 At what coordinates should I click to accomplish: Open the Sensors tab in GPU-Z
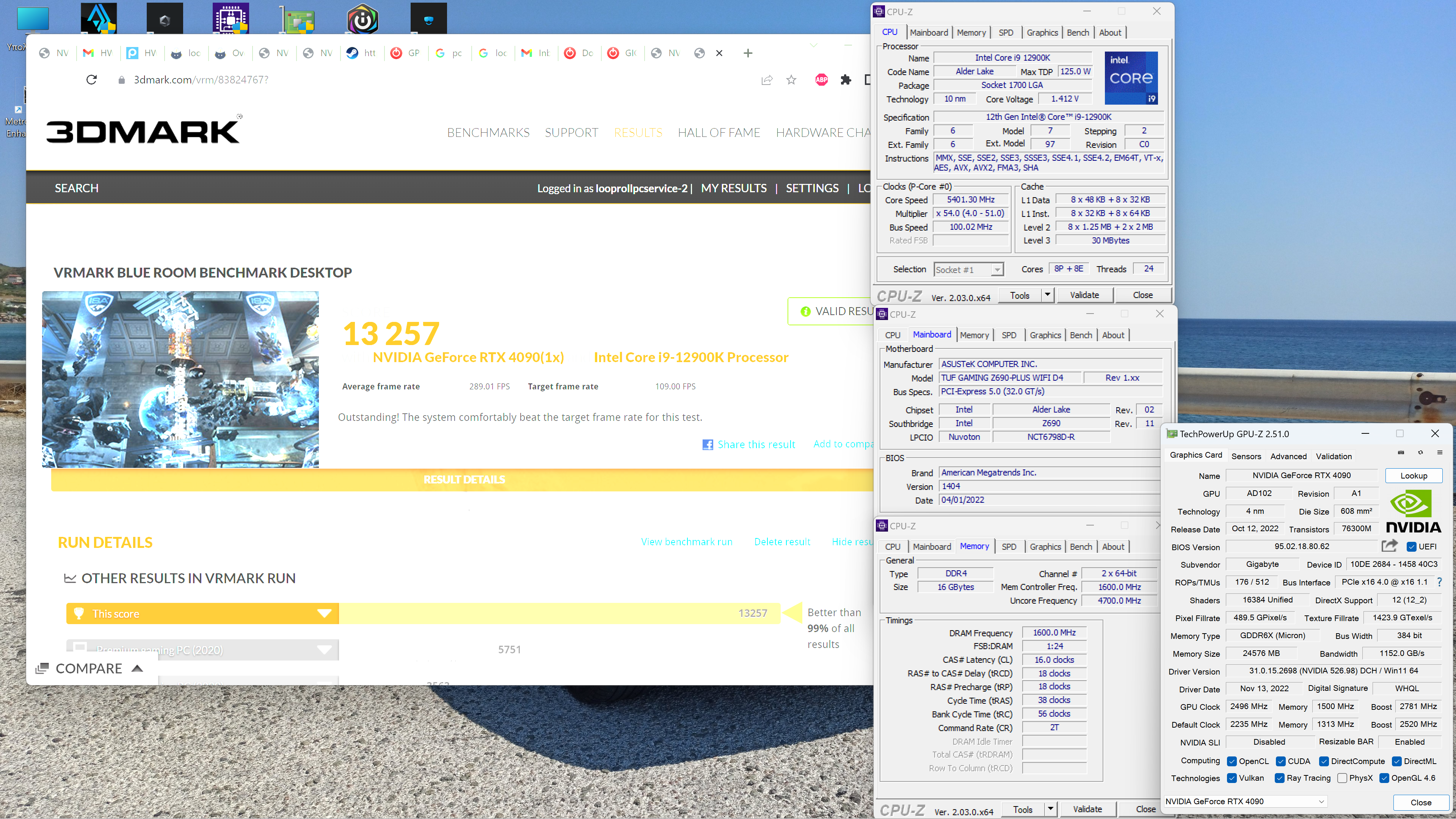[x=1246, y=456]
